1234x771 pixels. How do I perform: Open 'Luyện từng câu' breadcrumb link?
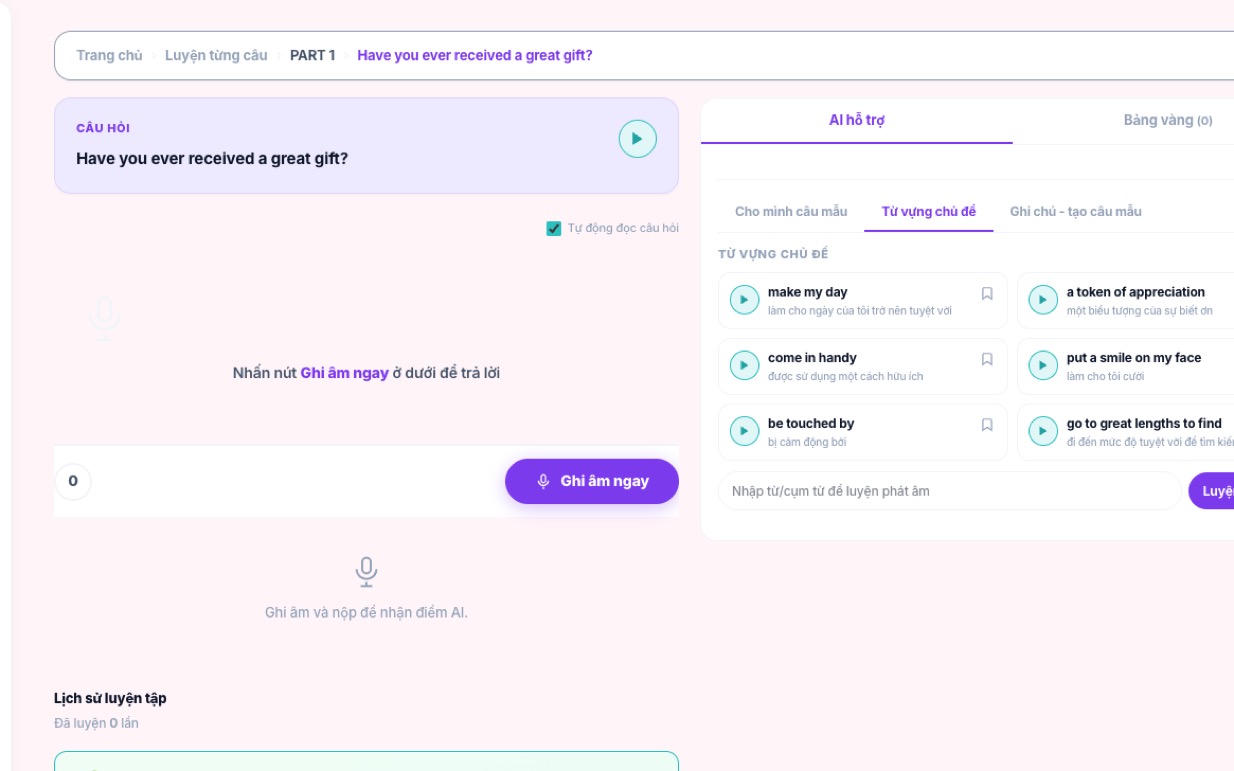pyautogui.click(x=216, y=55)
